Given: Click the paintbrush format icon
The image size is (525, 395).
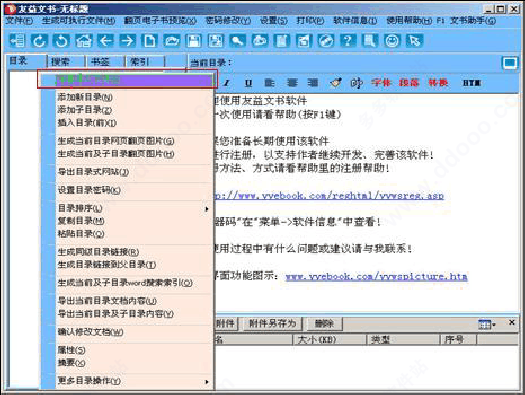Looking at the screenshot, I should point(336,82).
